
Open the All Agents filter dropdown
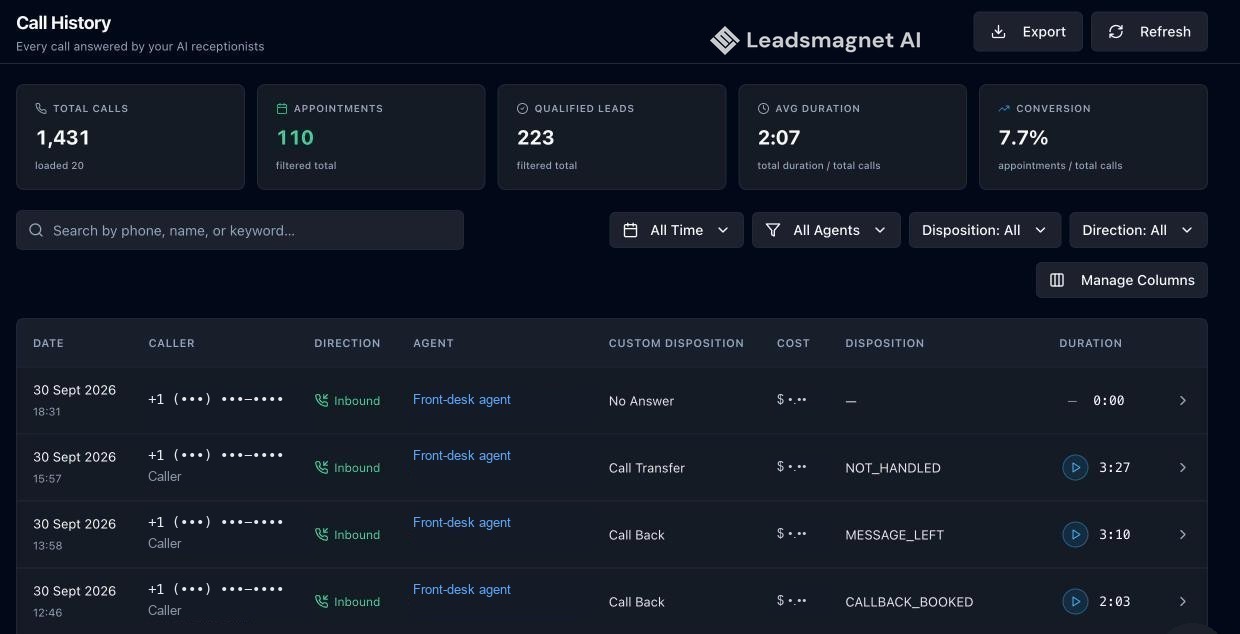(x=826, y=230)
